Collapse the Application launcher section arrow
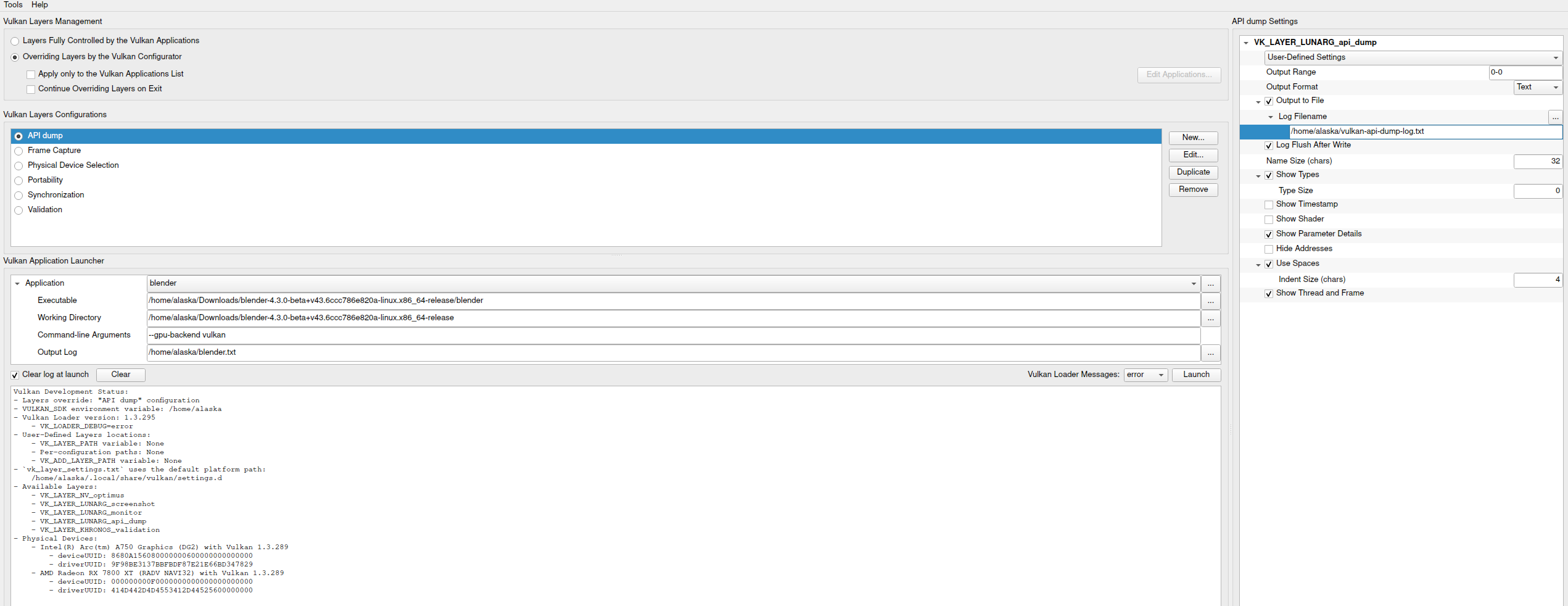The image size is (1568, 606). (x=17, y=283)
